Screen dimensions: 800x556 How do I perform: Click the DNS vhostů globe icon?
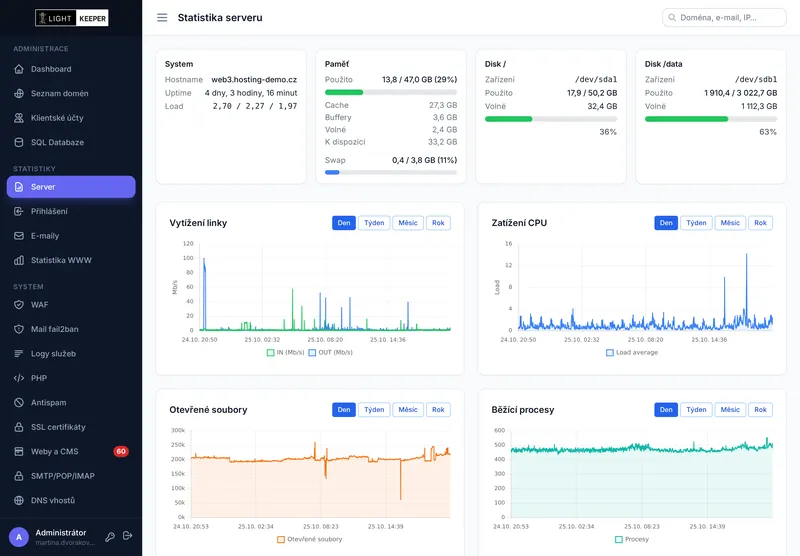[19, 500]
